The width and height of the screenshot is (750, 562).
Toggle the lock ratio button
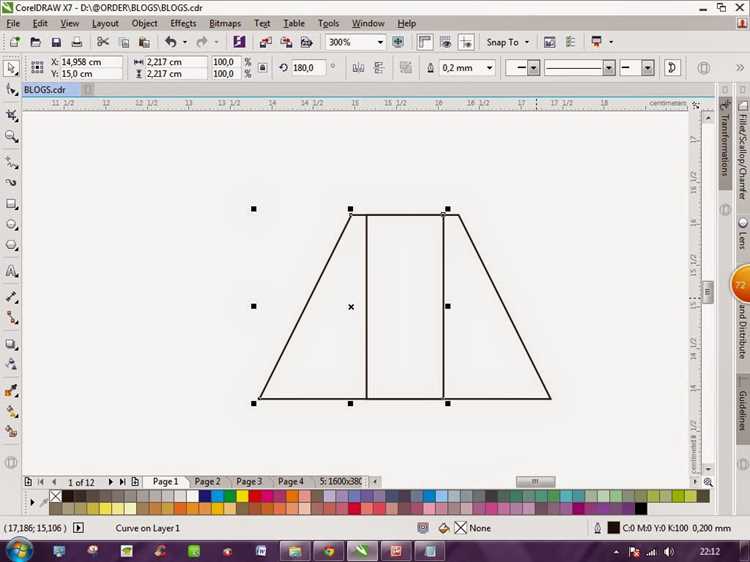pos(263,68)
